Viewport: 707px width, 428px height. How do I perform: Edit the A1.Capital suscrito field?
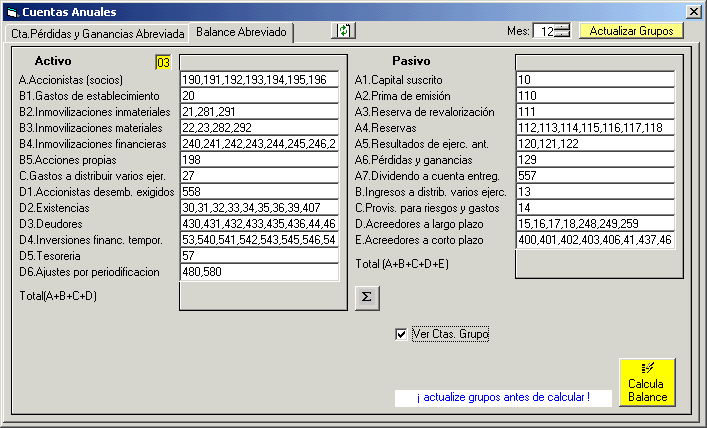[x=595, y=80]
